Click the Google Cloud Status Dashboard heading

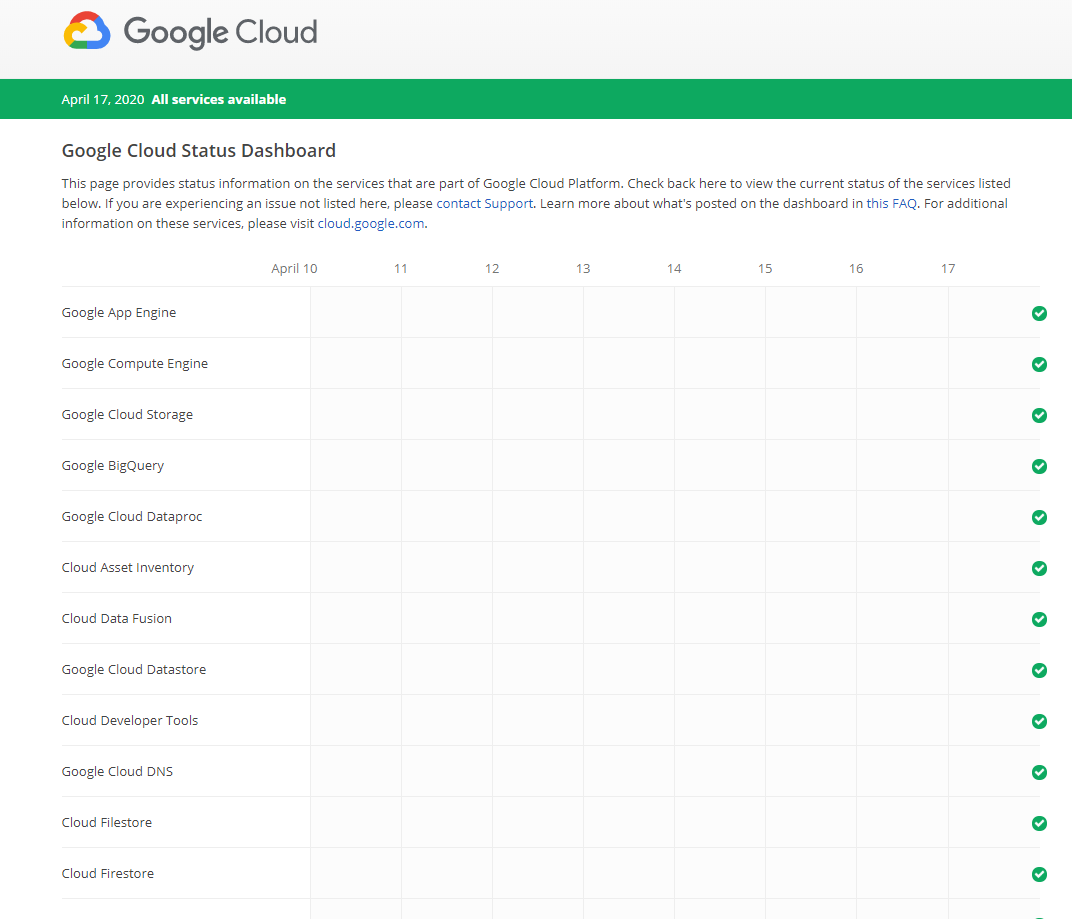tap(199, 150)
